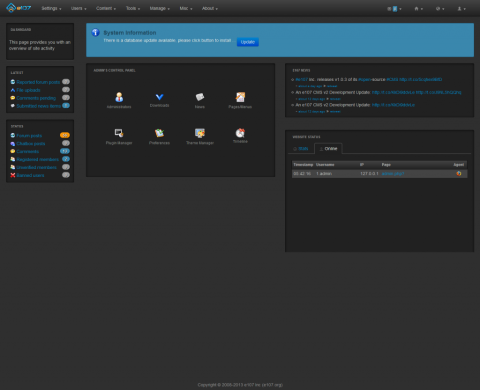Viewport: 480px width, 390px height.
Task: Open second URL in second news item
Action: pos(439,92)
